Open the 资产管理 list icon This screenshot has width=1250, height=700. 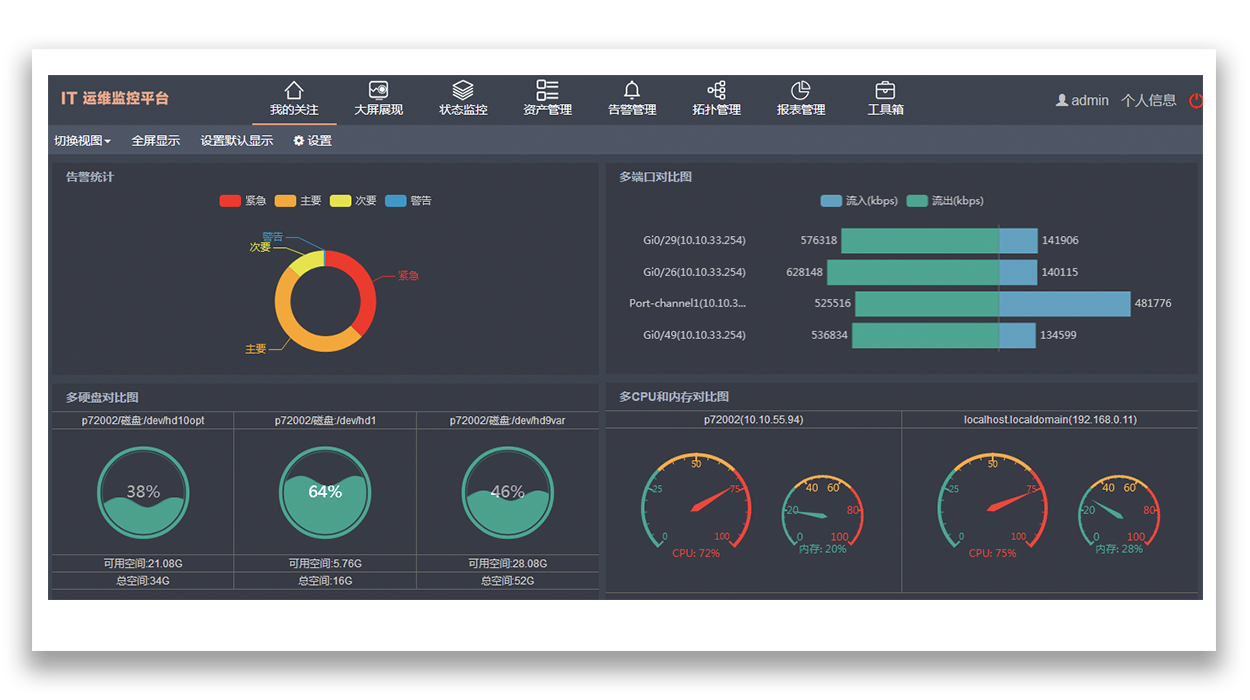[x=547, y=90]
